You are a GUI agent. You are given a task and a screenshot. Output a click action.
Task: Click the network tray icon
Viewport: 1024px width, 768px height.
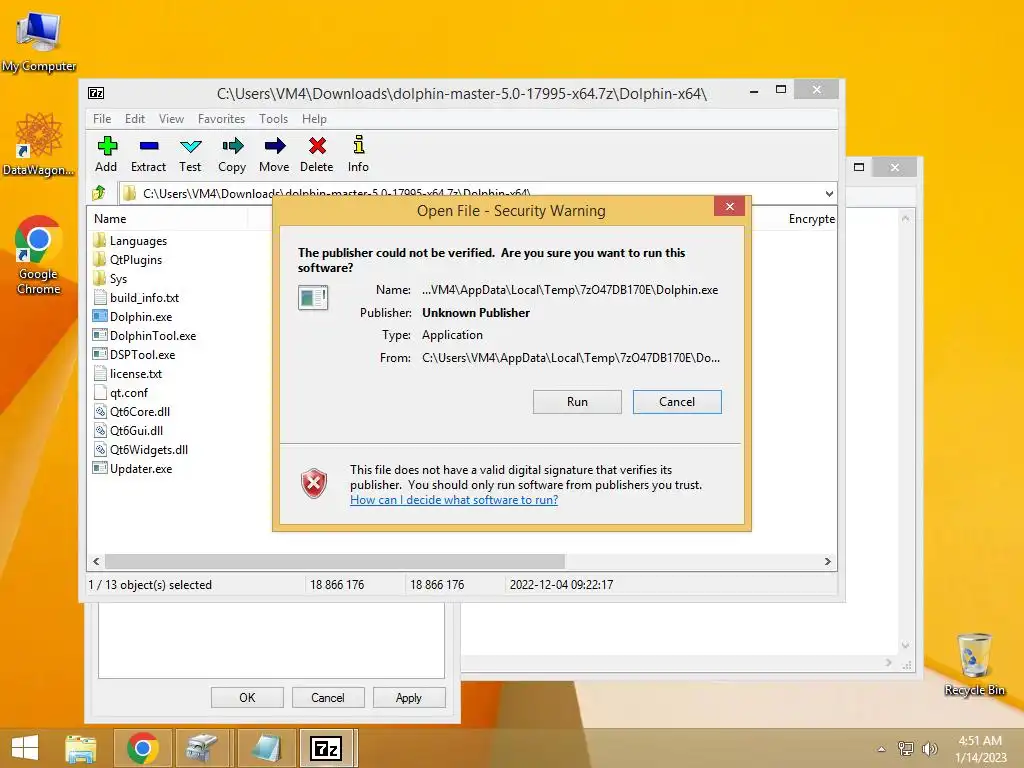(x=905, y=748)
